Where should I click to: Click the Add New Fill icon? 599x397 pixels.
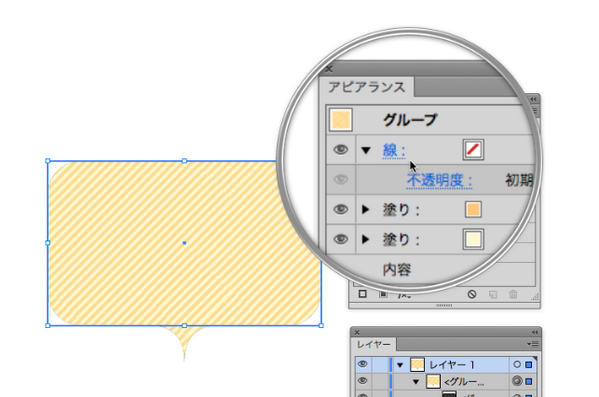point(383,294)
